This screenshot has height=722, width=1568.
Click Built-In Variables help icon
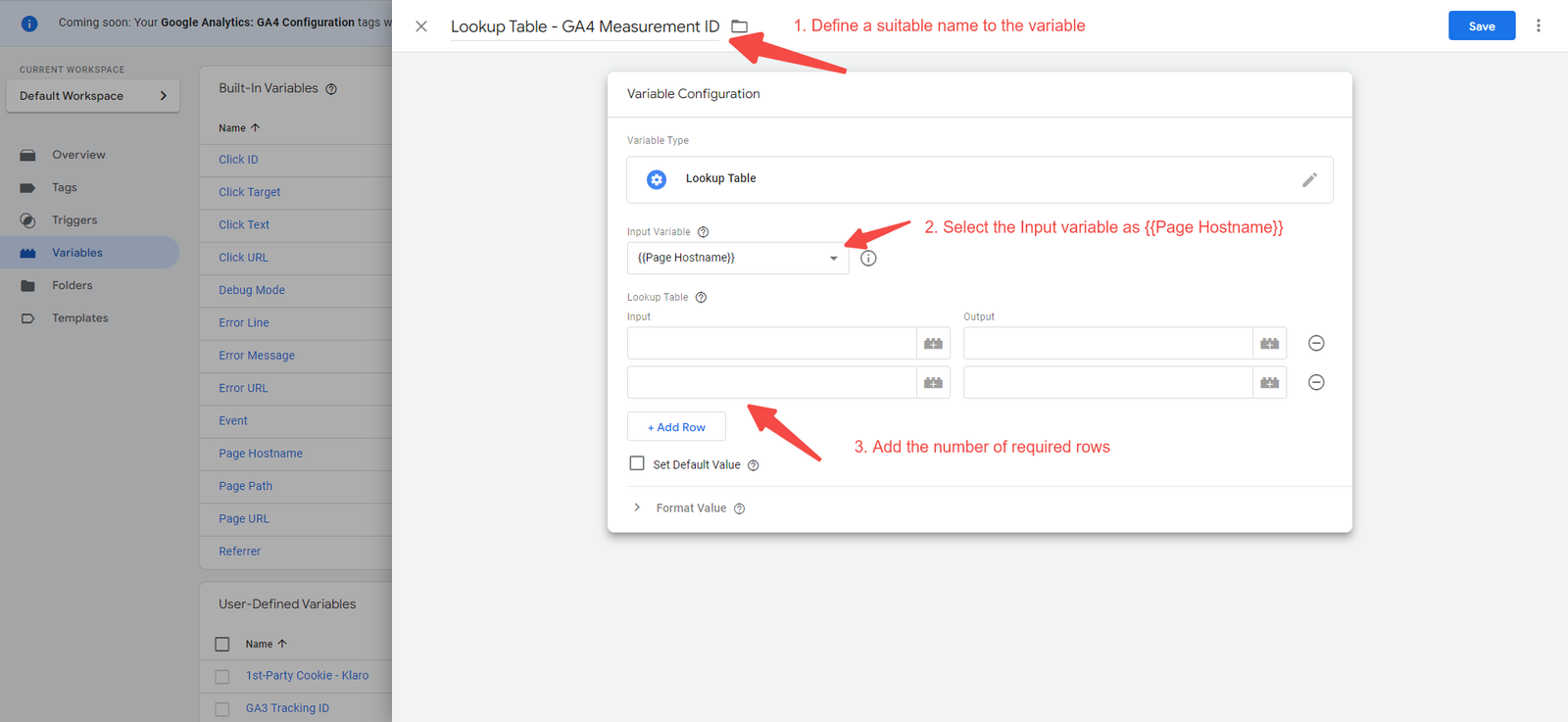point(331,89)
